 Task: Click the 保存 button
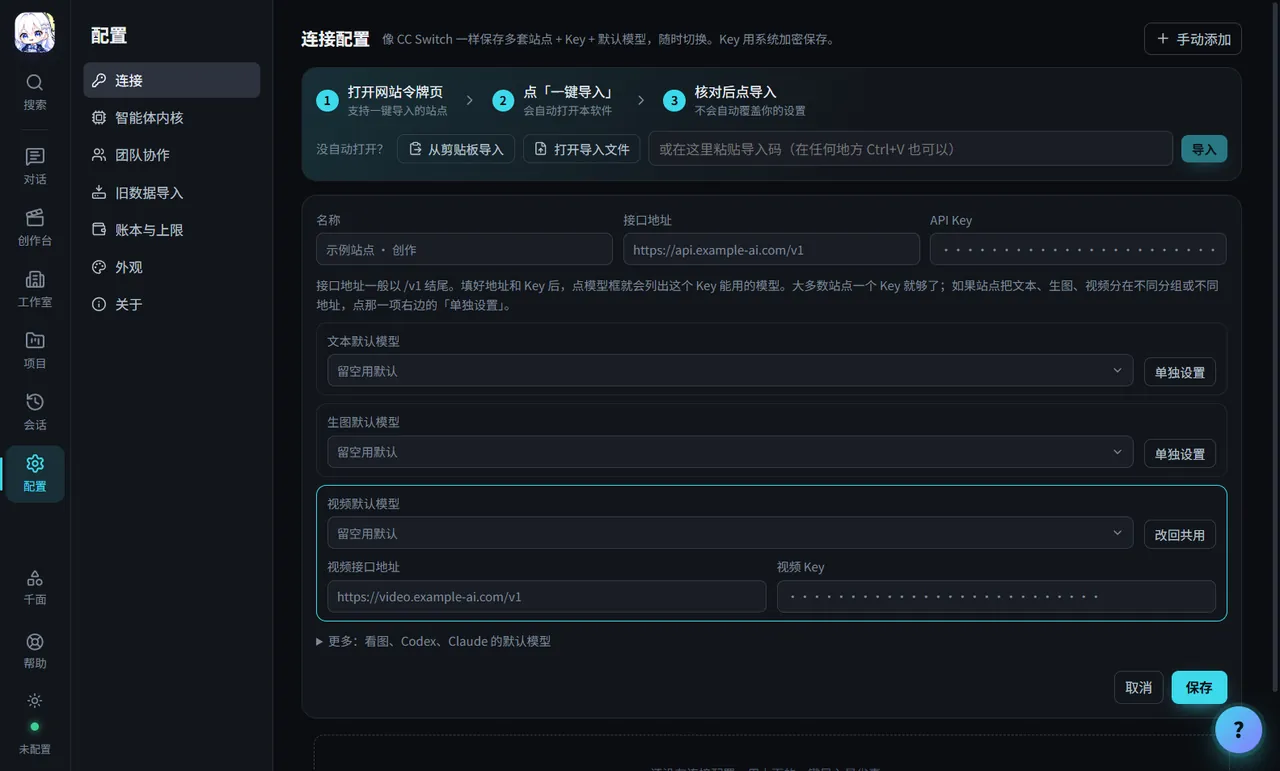[x=1199, y=687]
